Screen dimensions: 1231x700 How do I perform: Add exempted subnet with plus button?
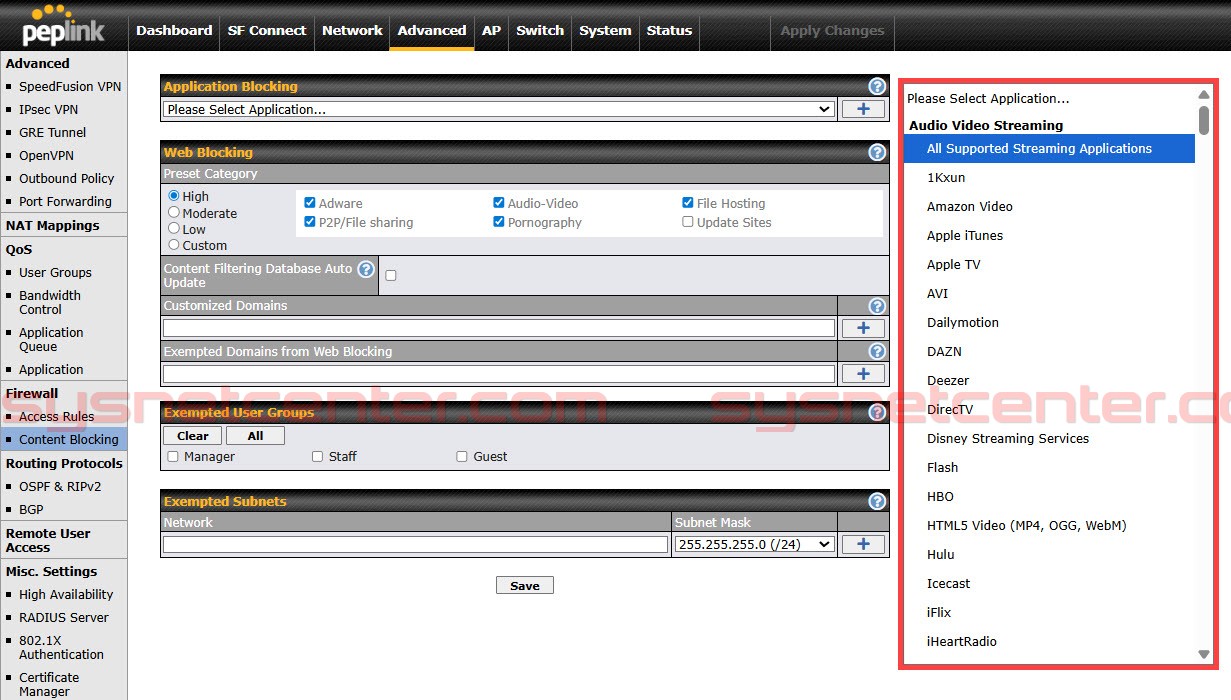point(863,544)
